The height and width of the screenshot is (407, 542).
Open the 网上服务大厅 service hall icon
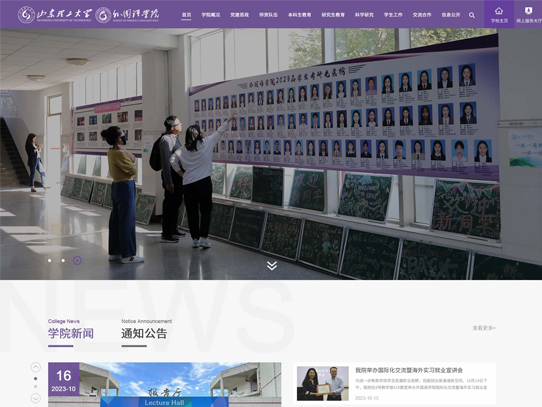528,14
